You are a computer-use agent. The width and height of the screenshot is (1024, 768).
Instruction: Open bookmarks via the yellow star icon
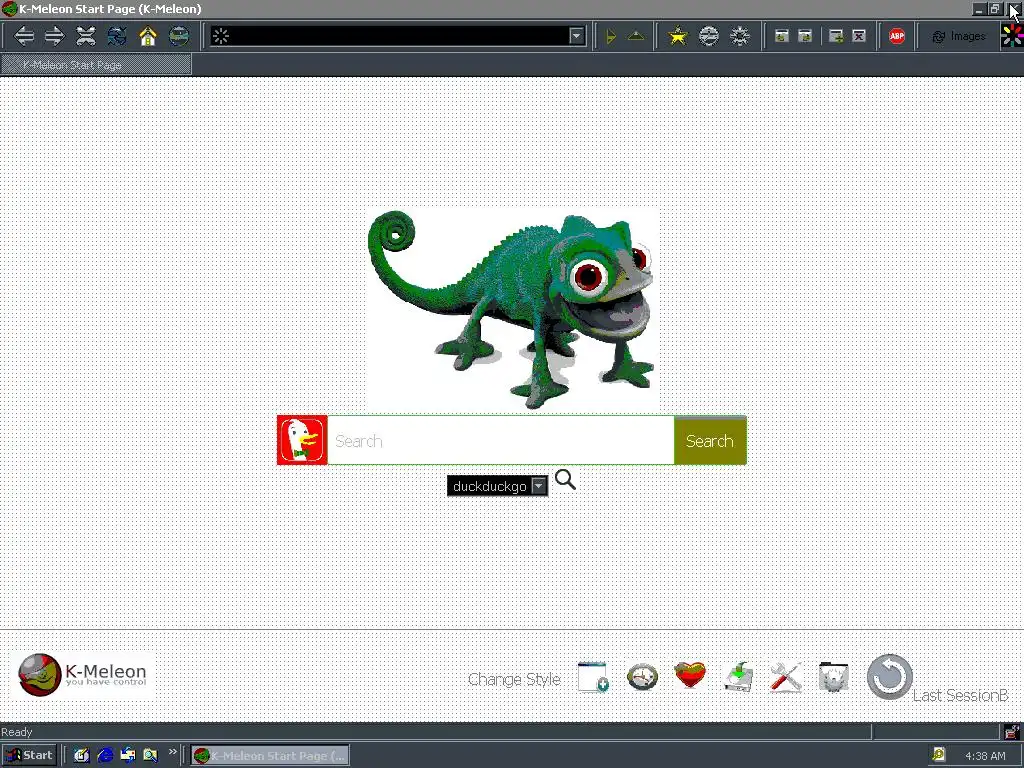point(678,36)
